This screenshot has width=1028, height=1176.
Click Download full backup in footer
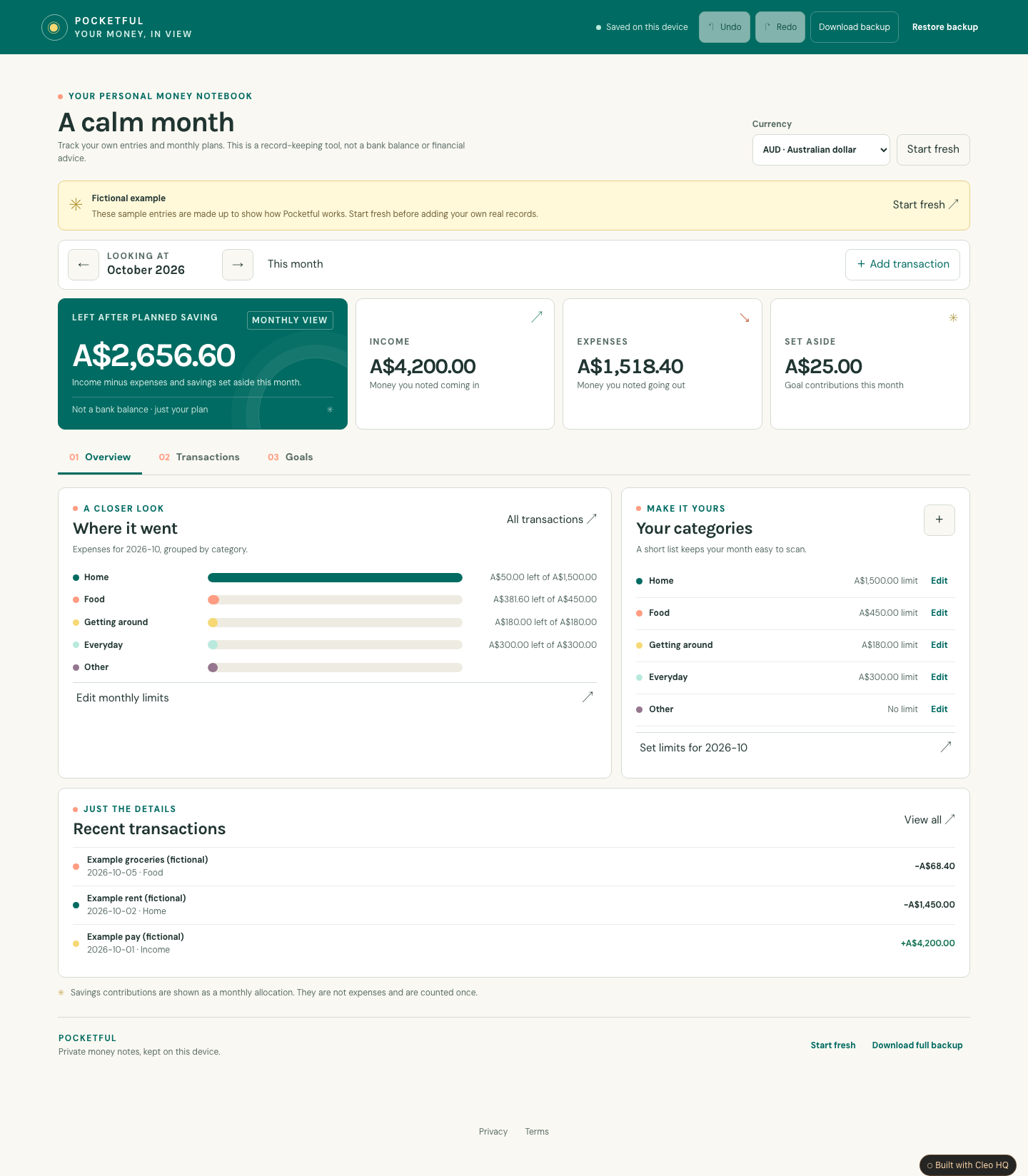pos(917,1045)
